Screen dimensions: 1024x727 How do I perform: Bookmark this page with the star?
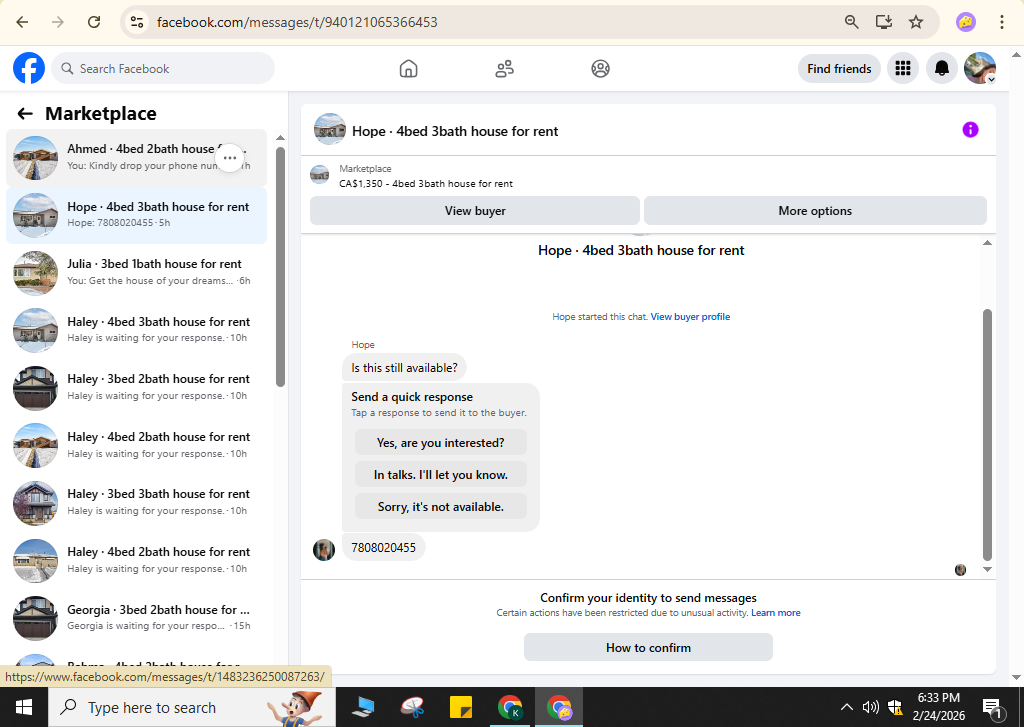916,22
